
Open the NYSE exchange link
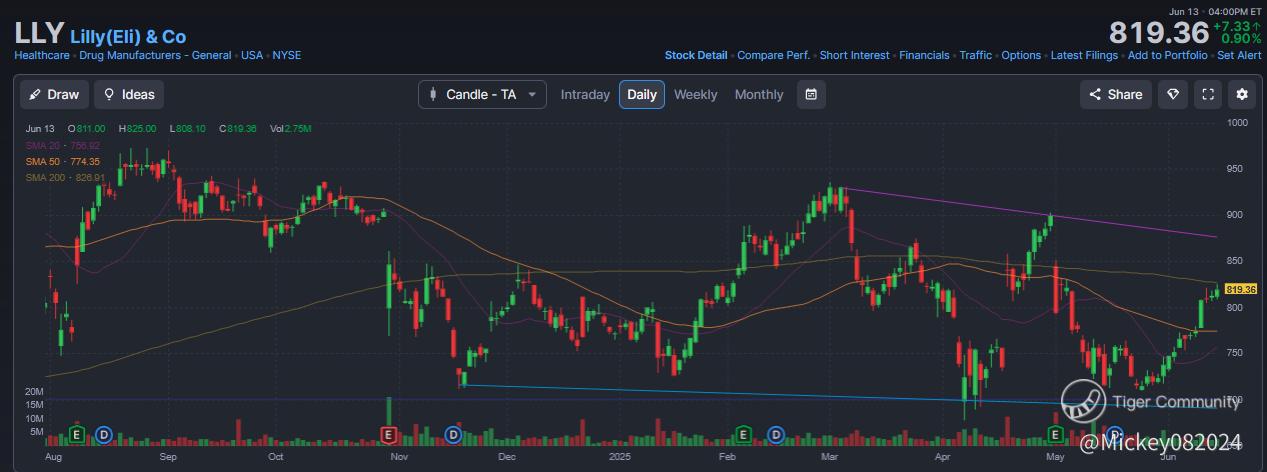tap(287, 55)
